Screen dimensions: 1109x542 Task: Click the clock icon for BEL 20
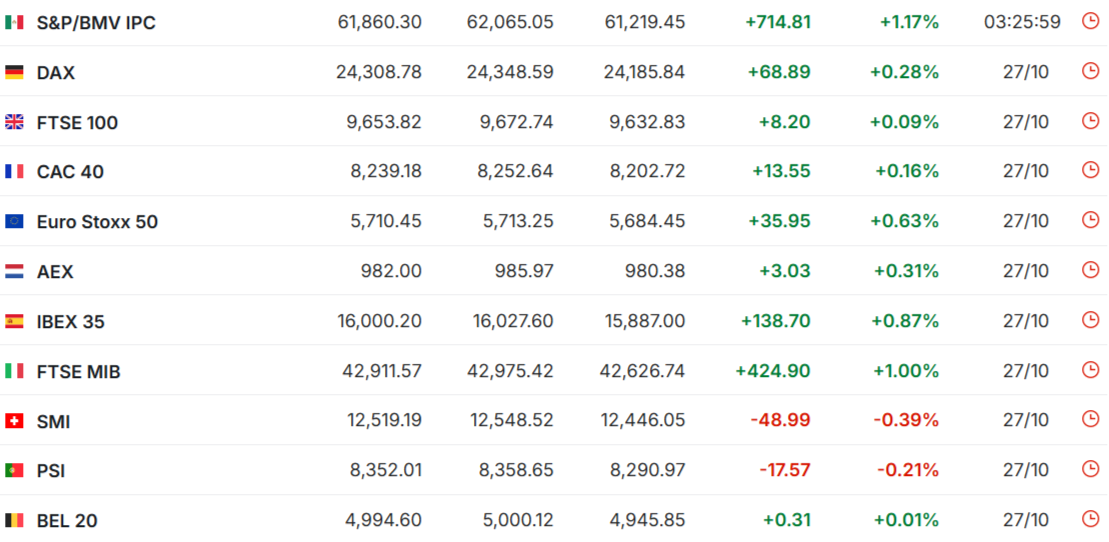(x=1090, y=519)
